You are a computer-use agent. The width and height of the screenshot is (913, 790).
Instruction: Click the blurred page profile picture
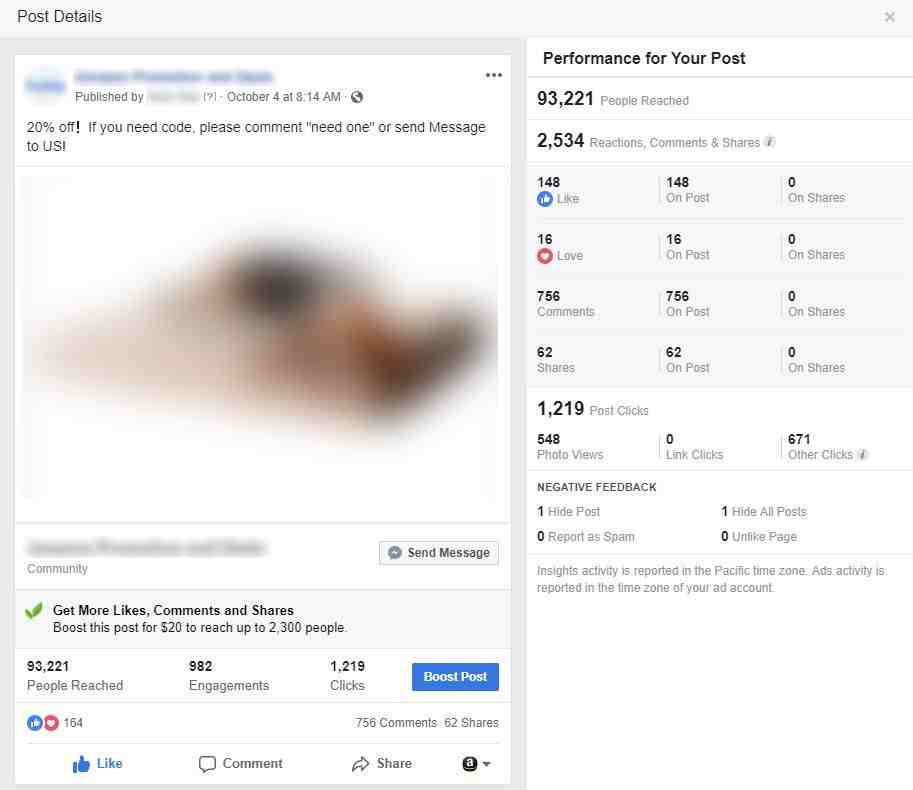[x=45, y=86]
